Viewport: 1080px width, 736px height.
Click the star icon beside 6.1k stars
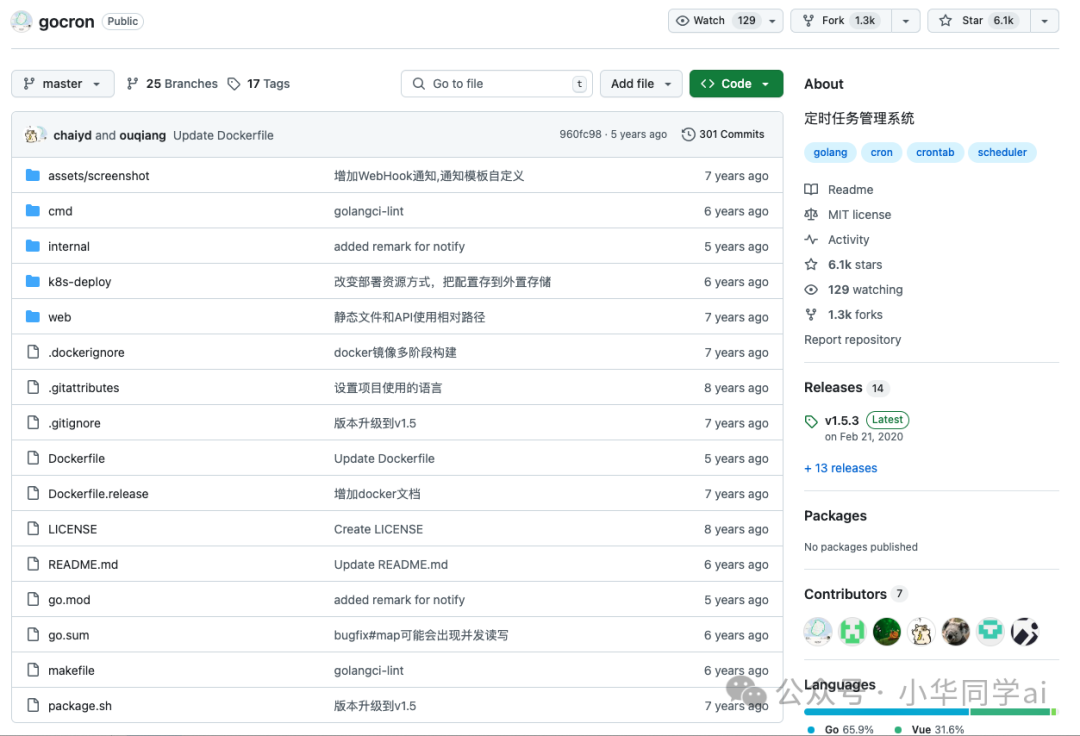click(811, 264)
